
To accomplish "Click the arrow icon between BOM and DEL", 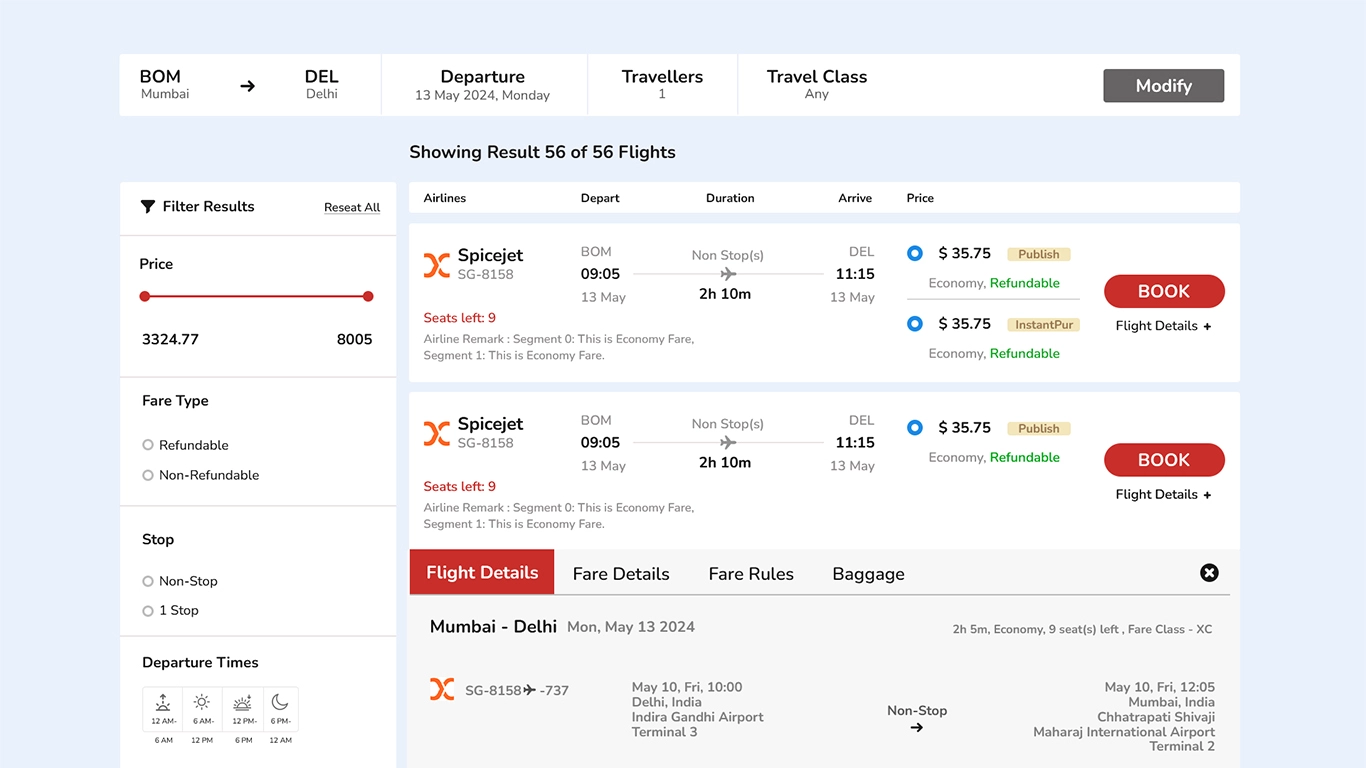I will click(x=247, y=86).
